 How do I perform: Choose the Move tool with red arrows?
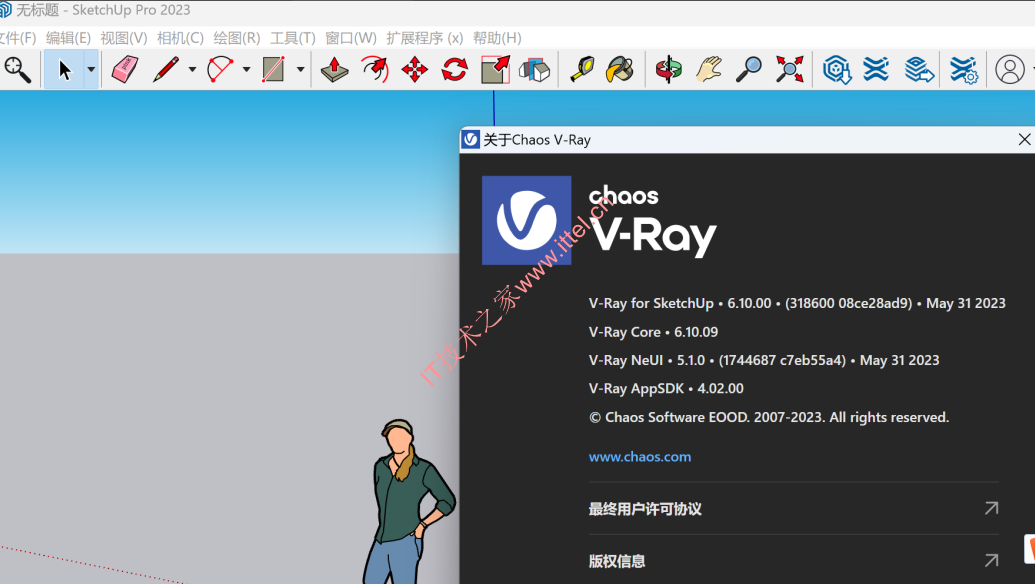[415, 69]
